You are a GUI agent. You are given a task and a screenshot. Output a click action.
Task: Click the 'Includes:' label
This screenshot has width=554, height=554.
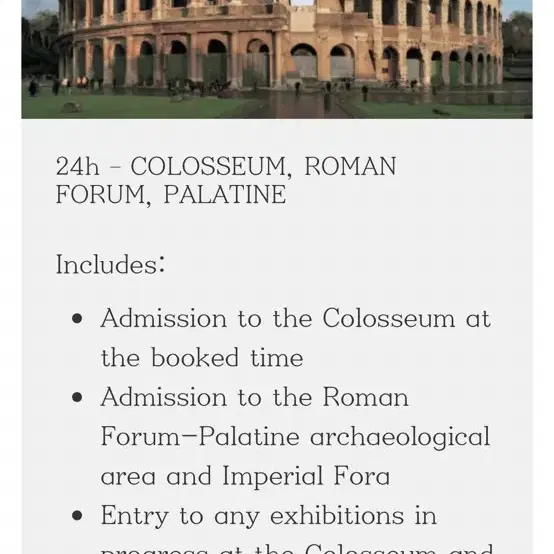coord(111,264)
